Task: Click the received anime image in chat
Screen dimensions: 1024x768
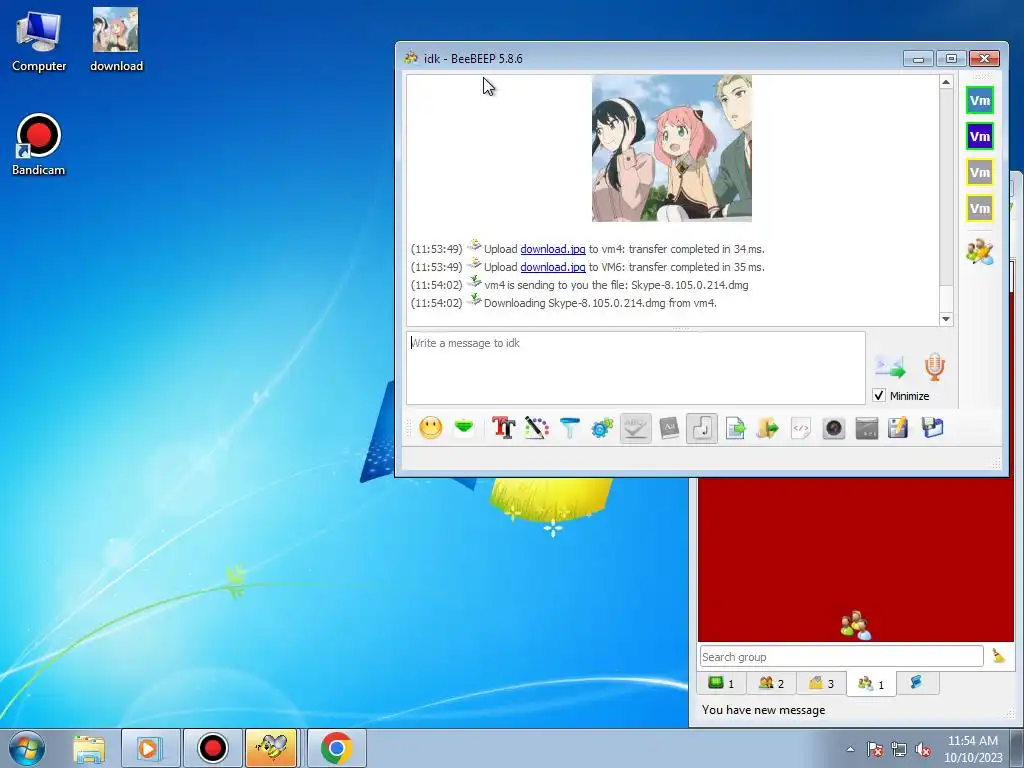Action: click(x=671, y=148)
